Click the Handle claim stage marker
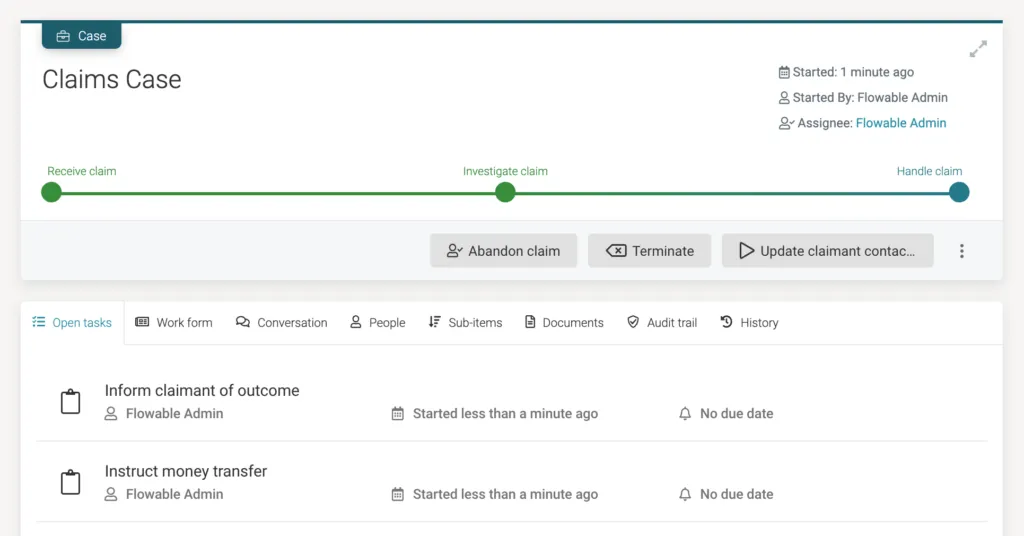 point(959,193)
